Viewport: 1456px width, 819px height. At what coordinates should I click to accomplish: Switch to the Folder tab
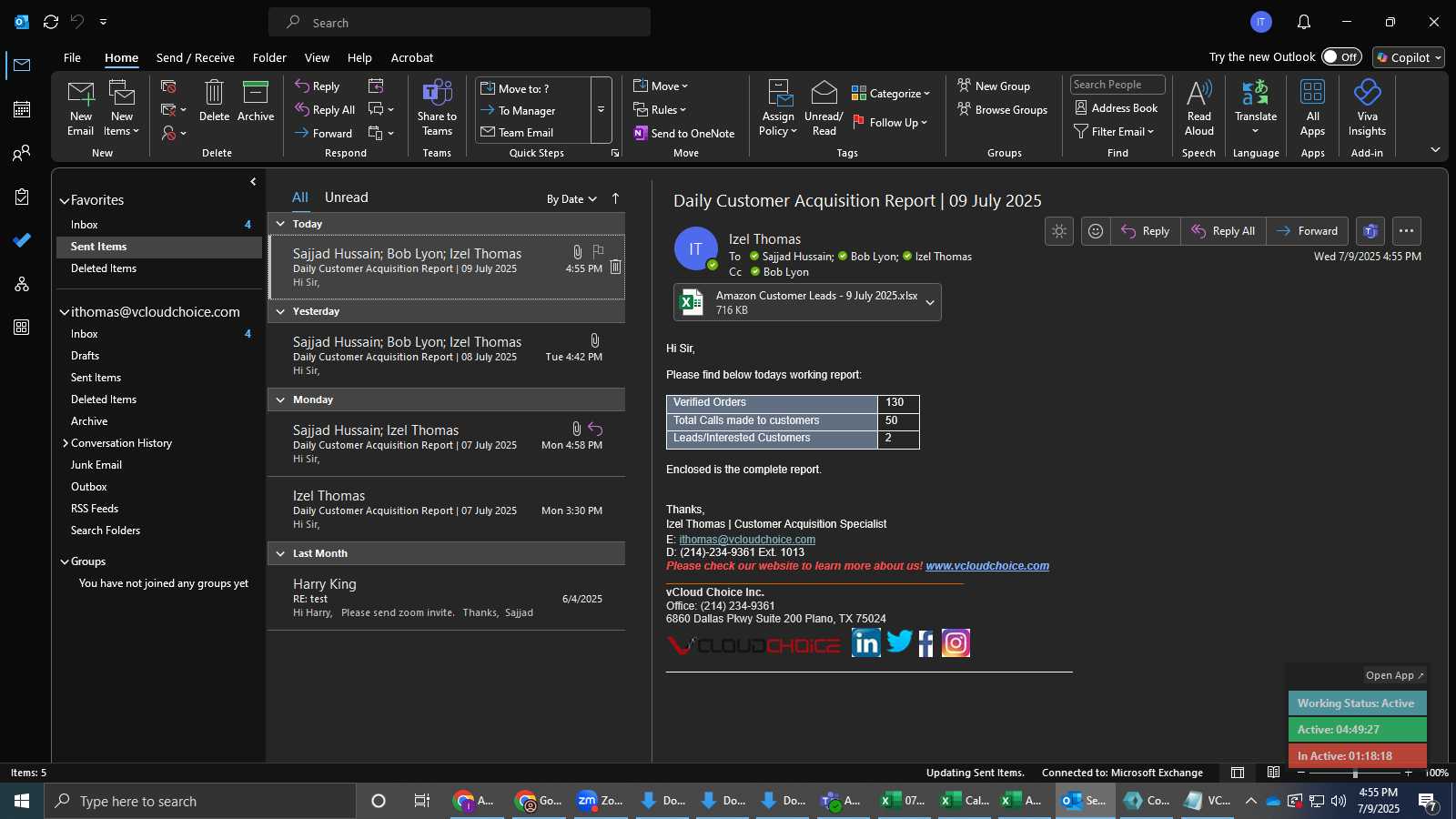click(x=269, y=57)
